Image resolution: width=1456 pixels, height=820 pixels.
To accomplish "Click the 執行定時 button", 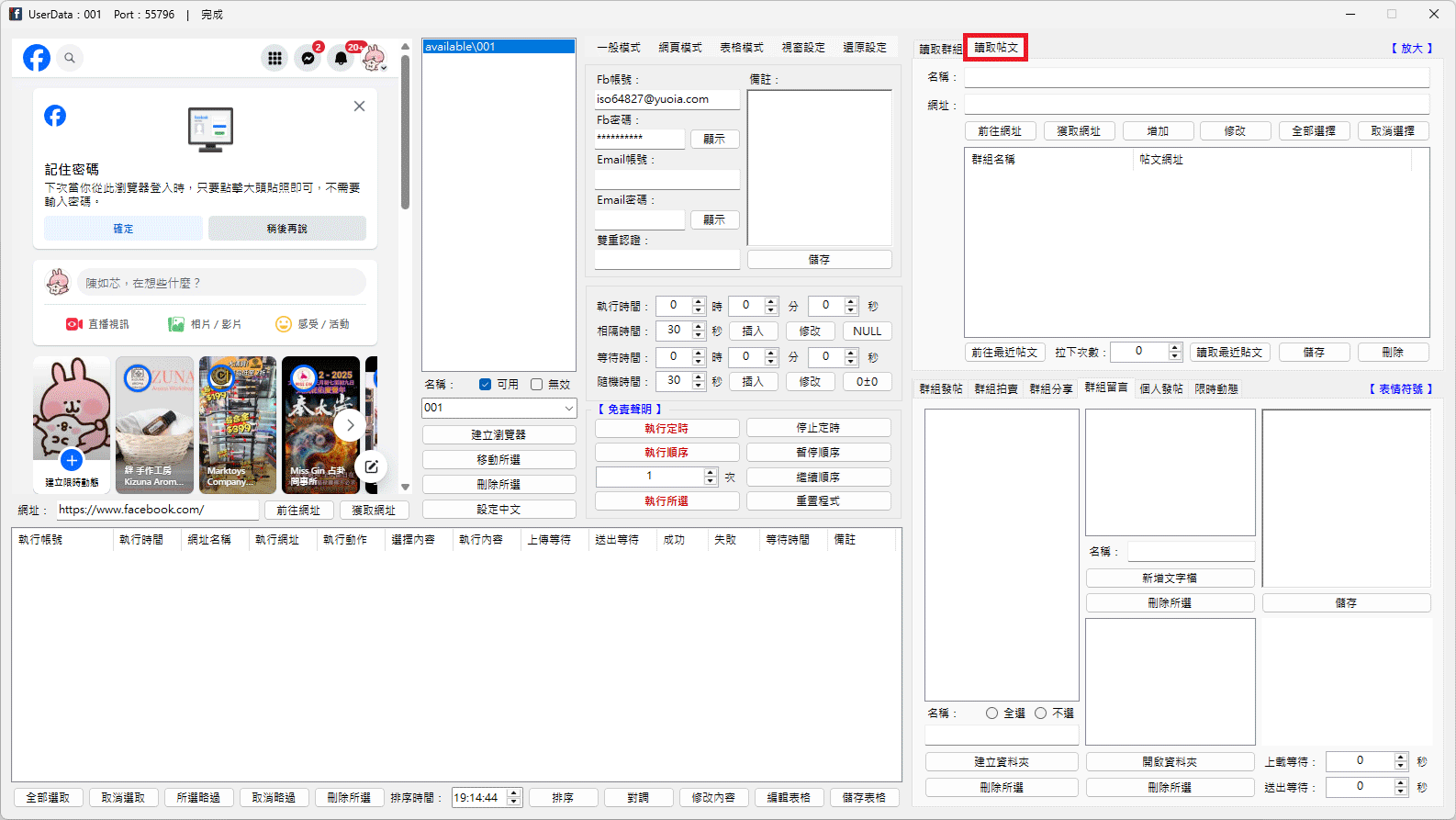I will [x=666, y=429].
